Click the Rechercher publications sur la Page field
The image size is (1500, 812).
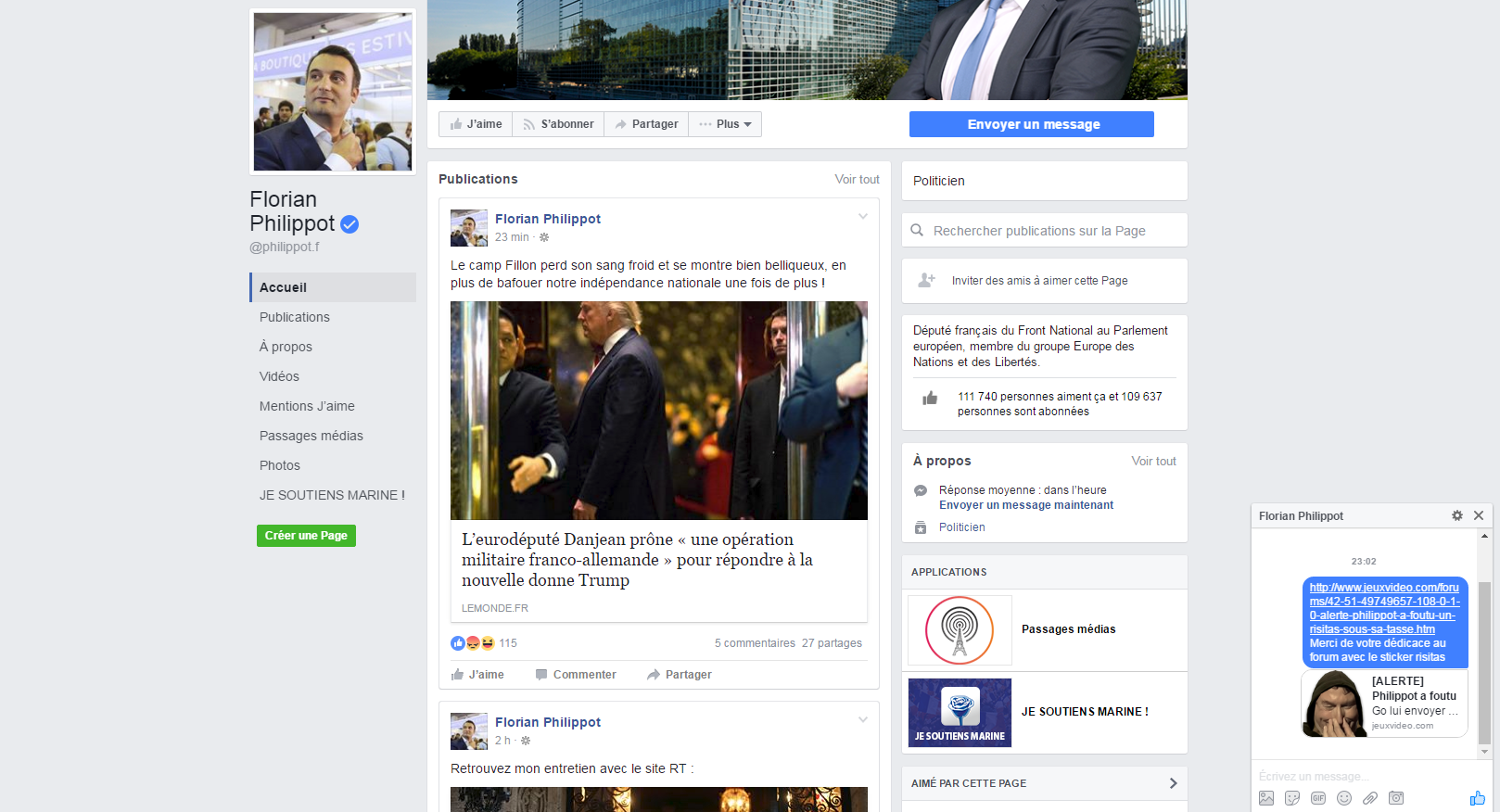tap(1045, 231)
